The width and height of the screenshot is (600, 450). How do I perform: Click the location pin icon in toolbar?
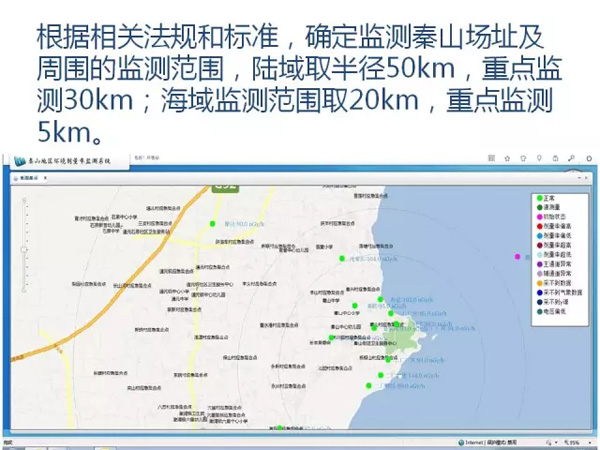tap(539, 158)
